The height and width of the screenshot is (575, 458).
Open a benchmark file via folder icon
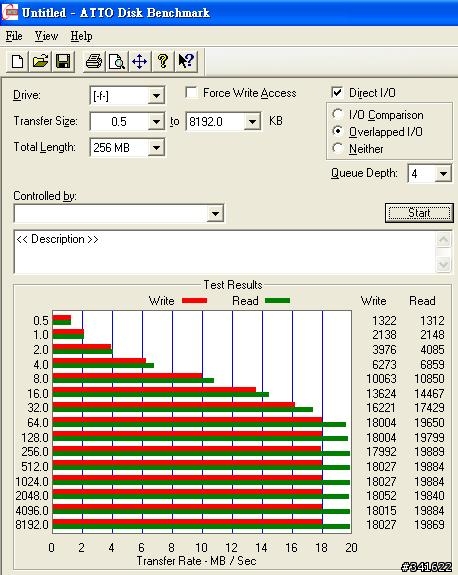[x=40, y=61]
